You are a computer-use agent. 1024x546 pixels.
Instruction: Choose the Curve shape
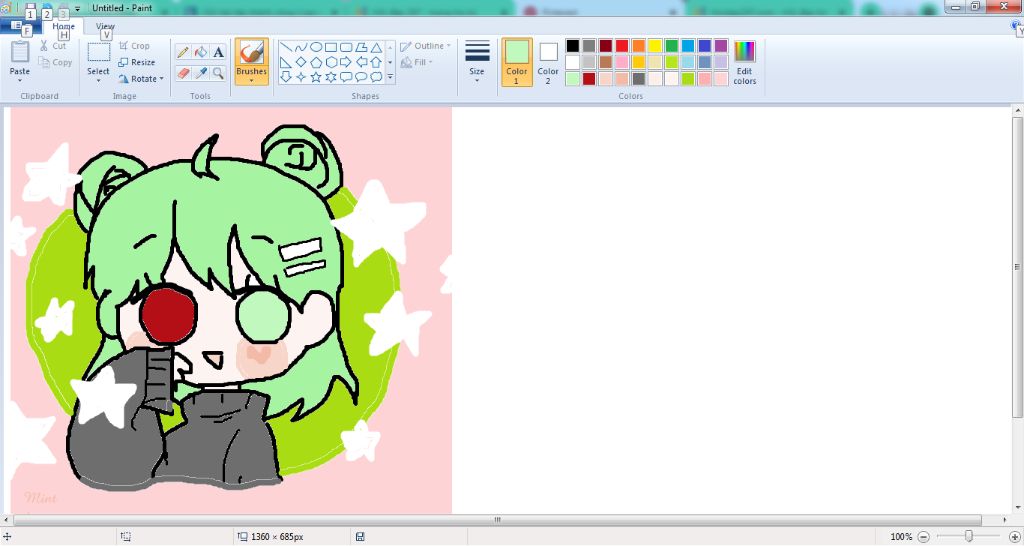(300, 48)
